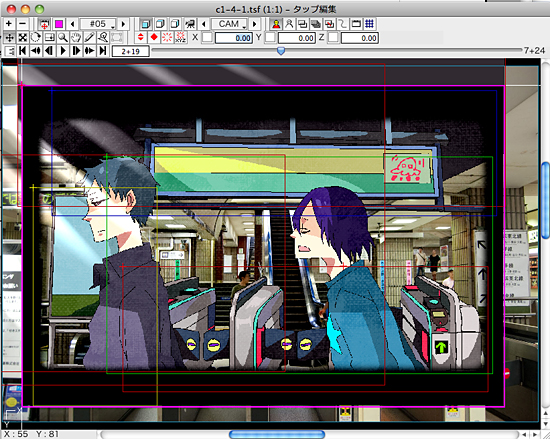550x439 pixels.
Task: Click the playback options list icon
Action: tap(10, 51)
